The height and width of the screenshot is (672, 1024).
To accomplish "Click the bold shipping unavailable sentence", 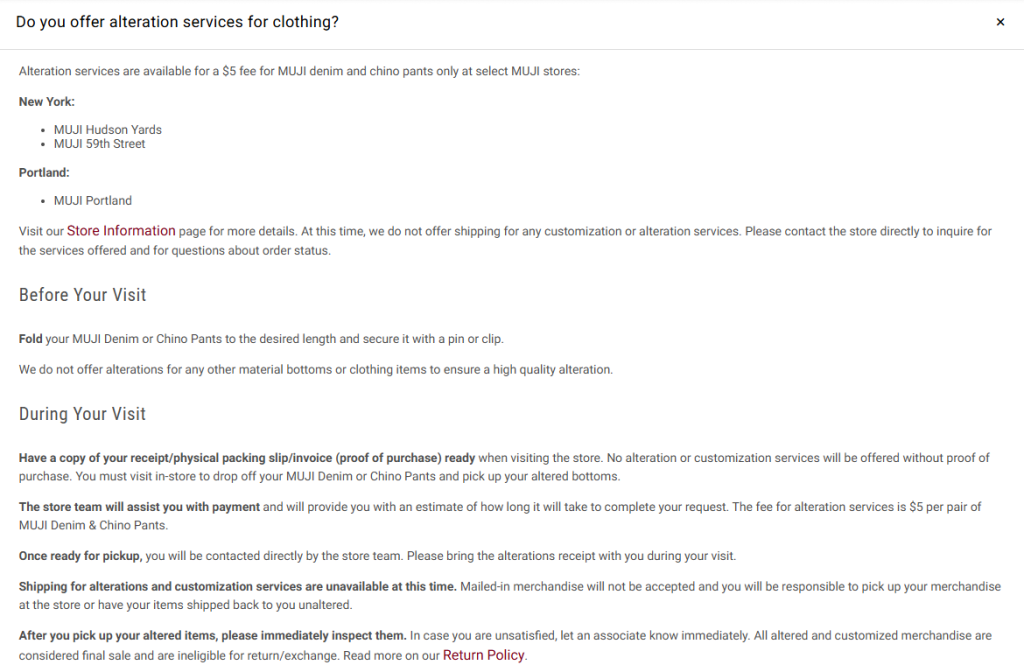I will [238, 587].
